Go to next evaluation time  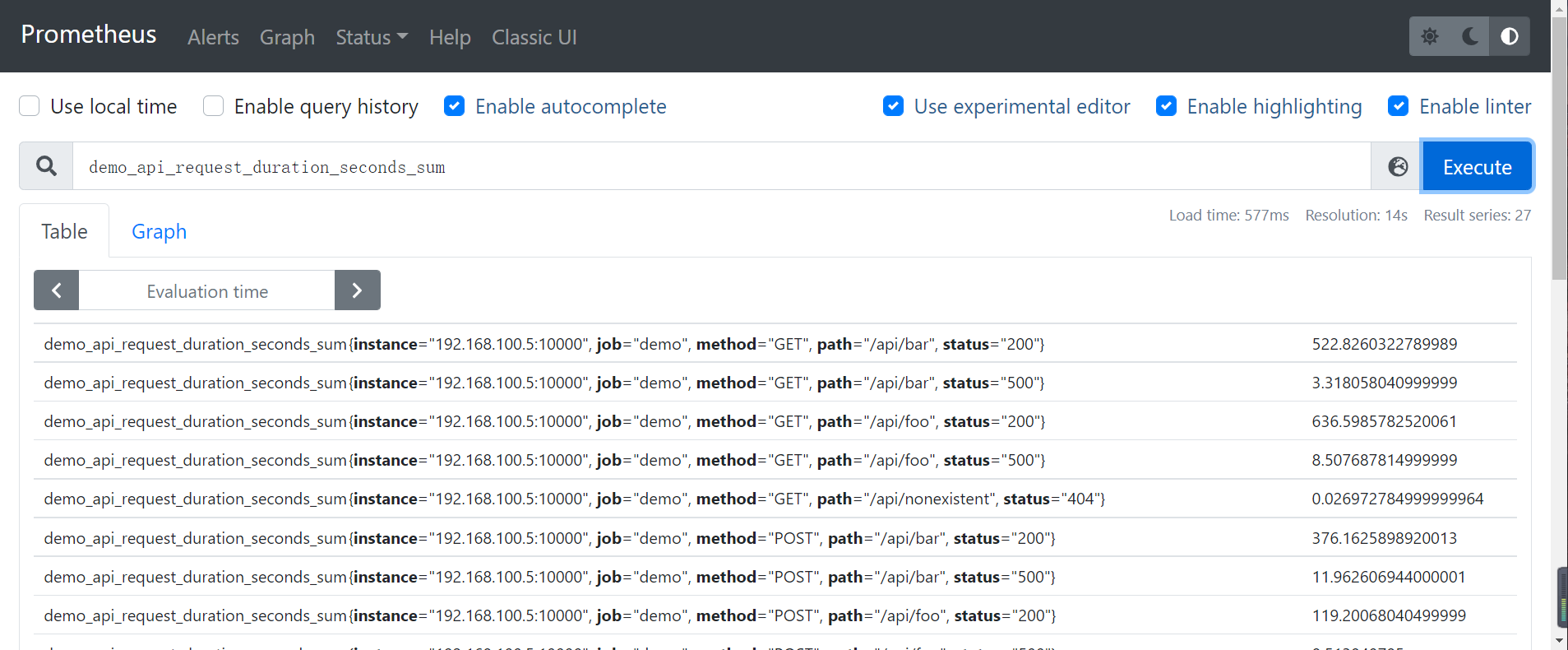click(x=357, y=290)
